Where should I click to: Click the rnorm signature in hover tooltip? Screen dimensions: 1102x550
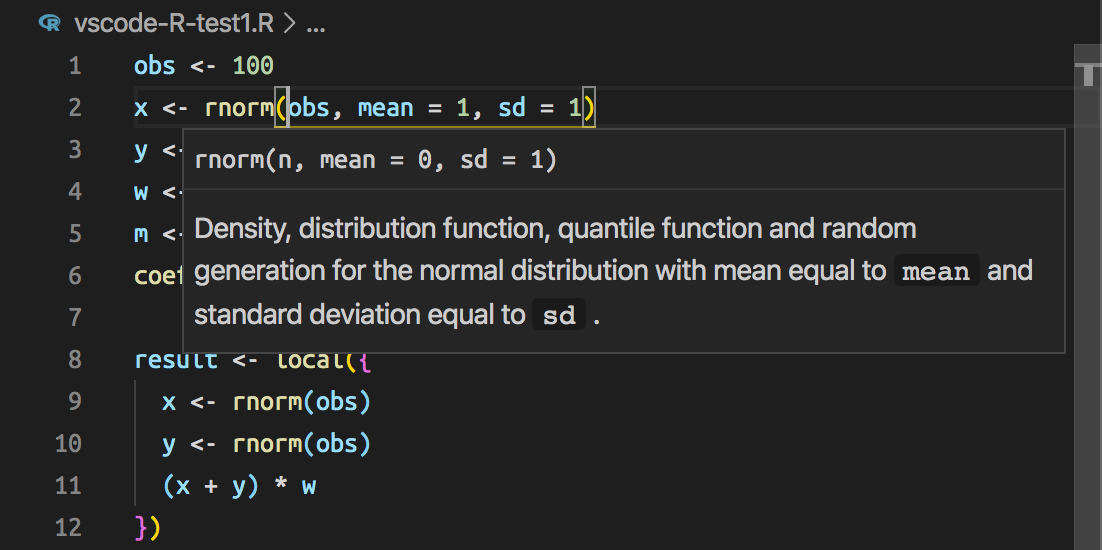click(x=376, y=160)
